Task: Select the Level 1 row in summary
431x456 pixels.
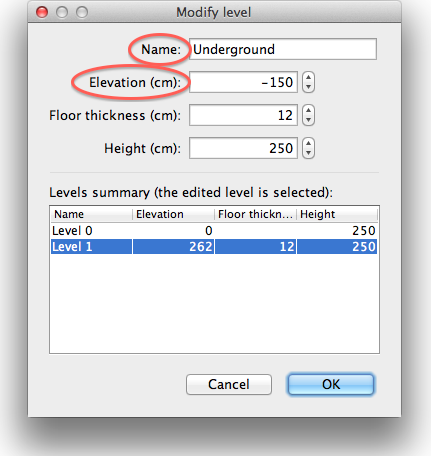Action: [x=214, y=247]
